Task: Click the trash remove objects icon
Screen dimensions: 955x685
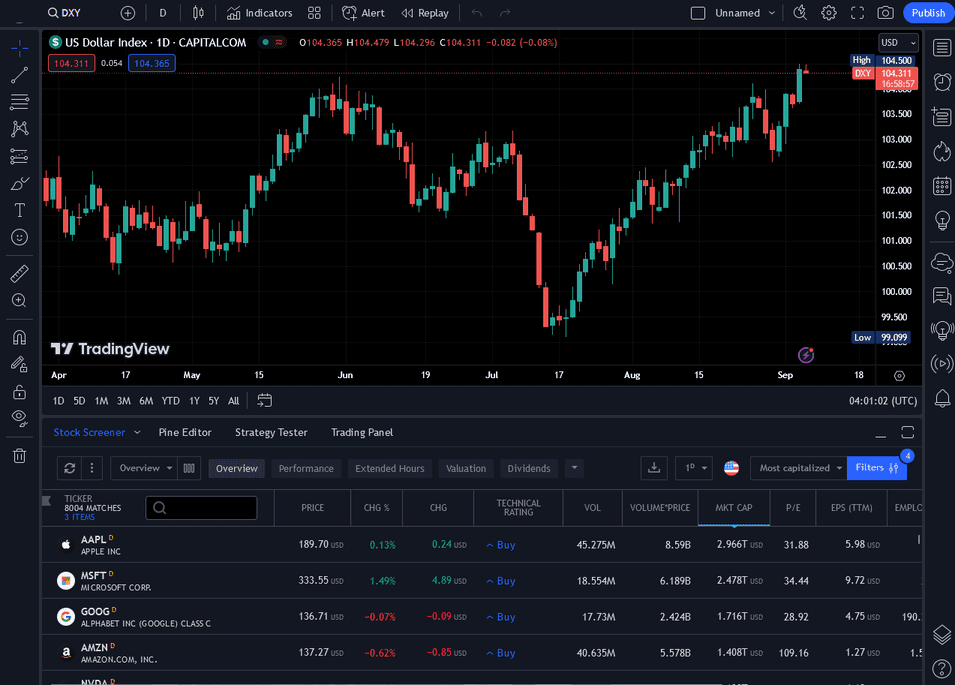Action: (x=19, y=456)
